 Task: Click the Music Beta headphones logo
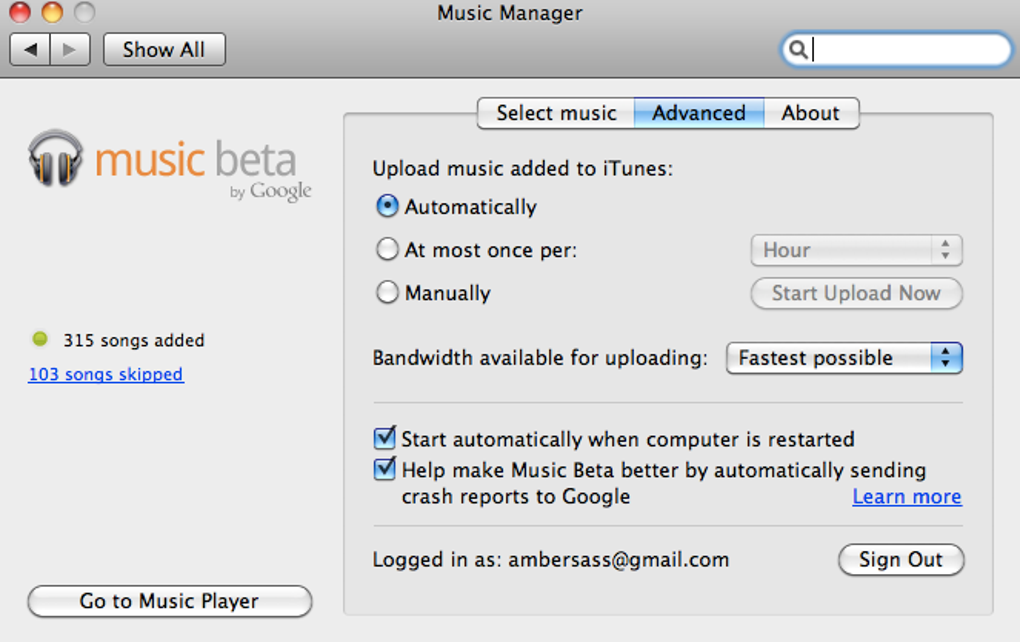point(56,158)
